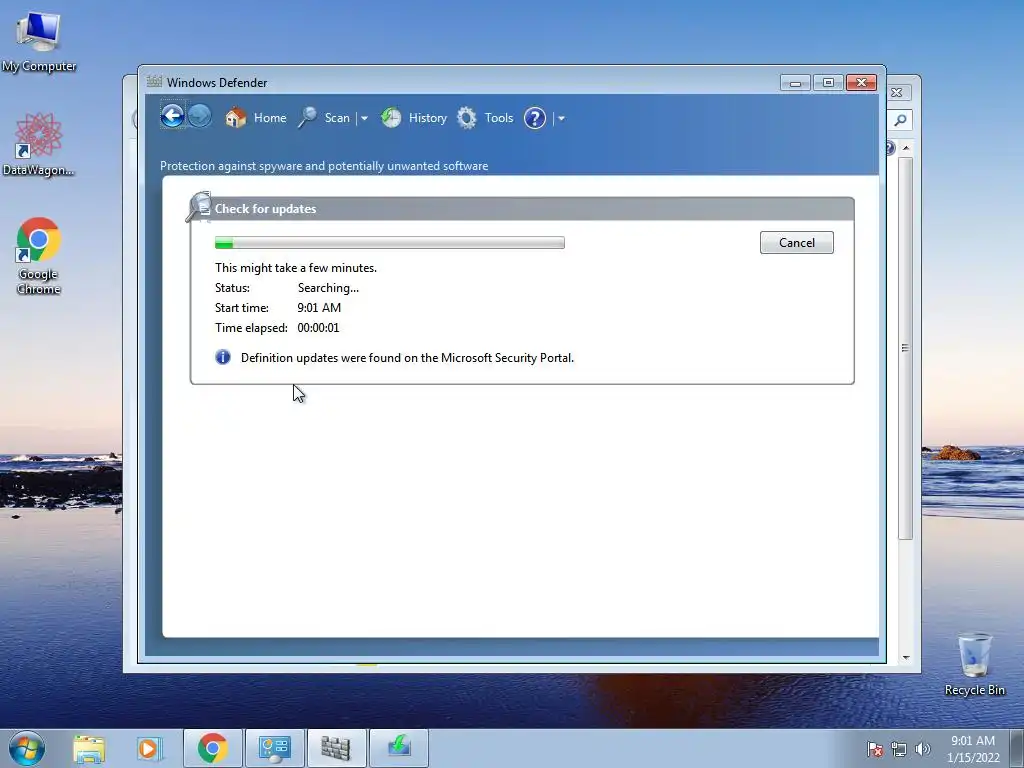The image size is (1024, 768).
Task: Open the Windows Start menu orb
Action: click(27, 748)
